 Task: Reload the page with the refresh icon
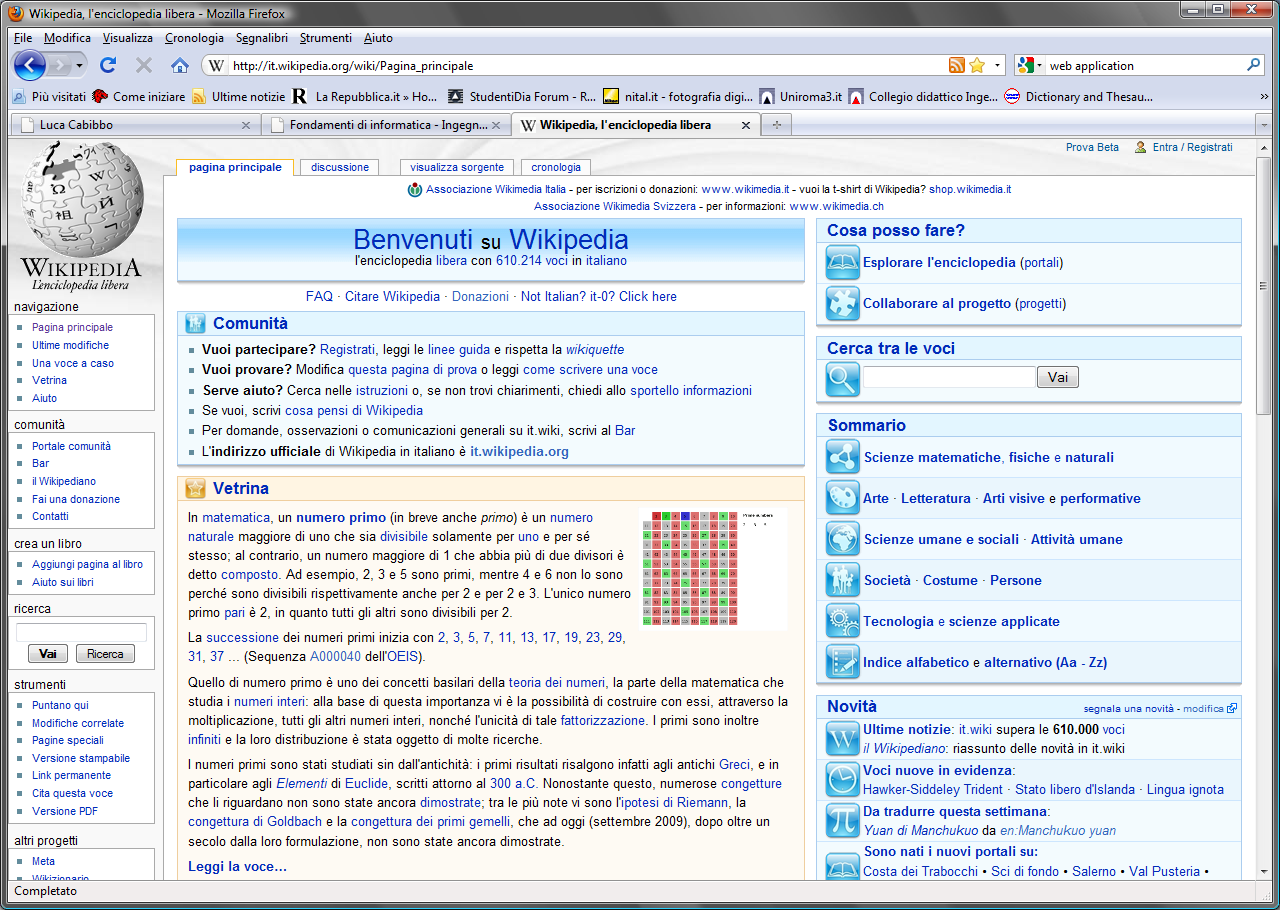pos(108,65)
